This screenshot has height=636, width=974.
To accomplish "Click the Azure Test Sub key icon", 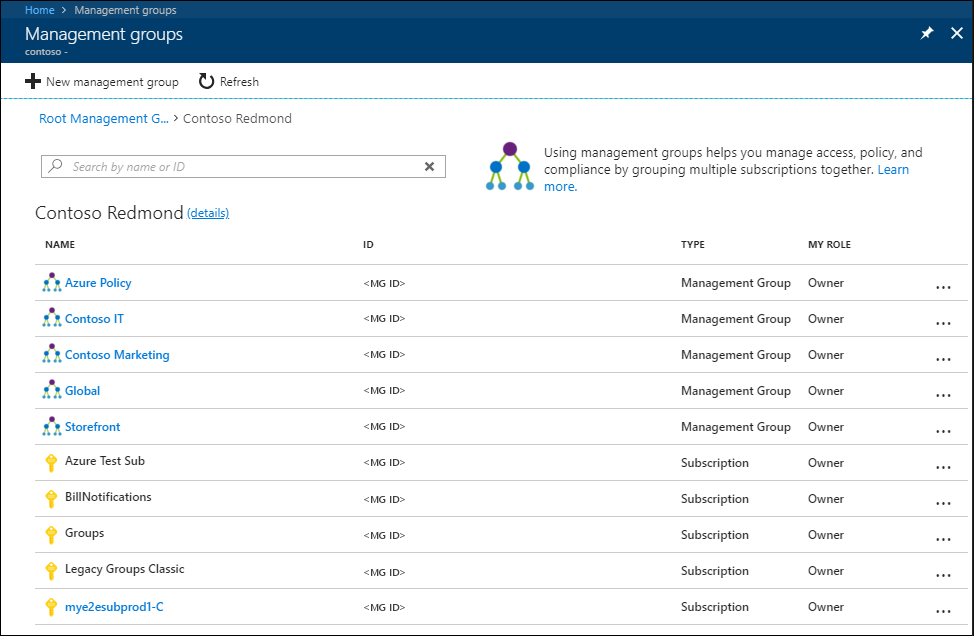I will pos(52,463).
